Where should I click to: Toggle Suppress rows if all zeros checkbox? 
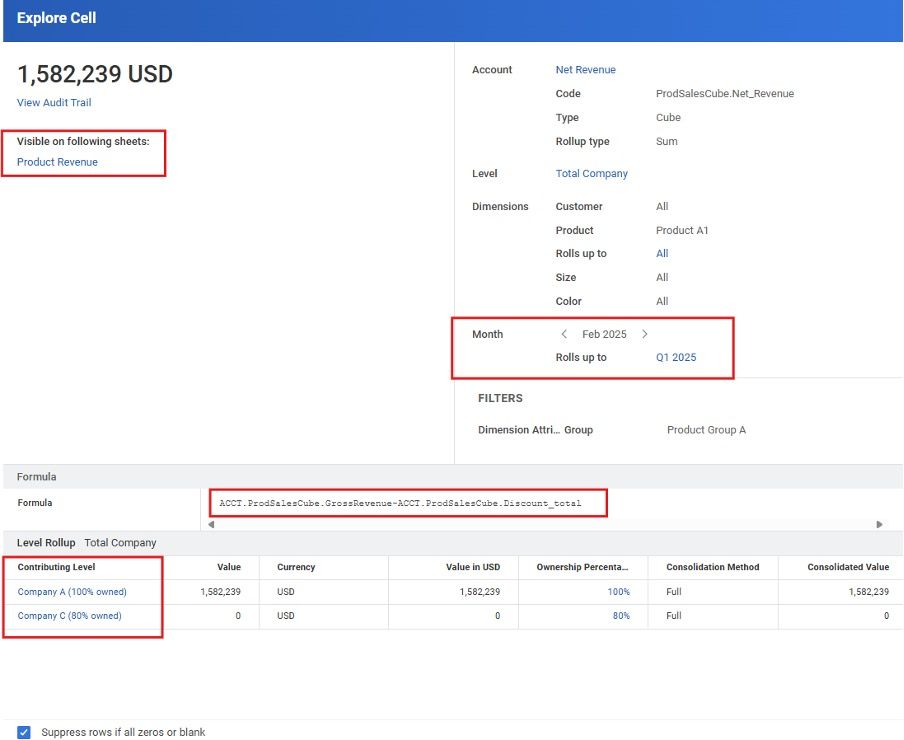[24, 732]
